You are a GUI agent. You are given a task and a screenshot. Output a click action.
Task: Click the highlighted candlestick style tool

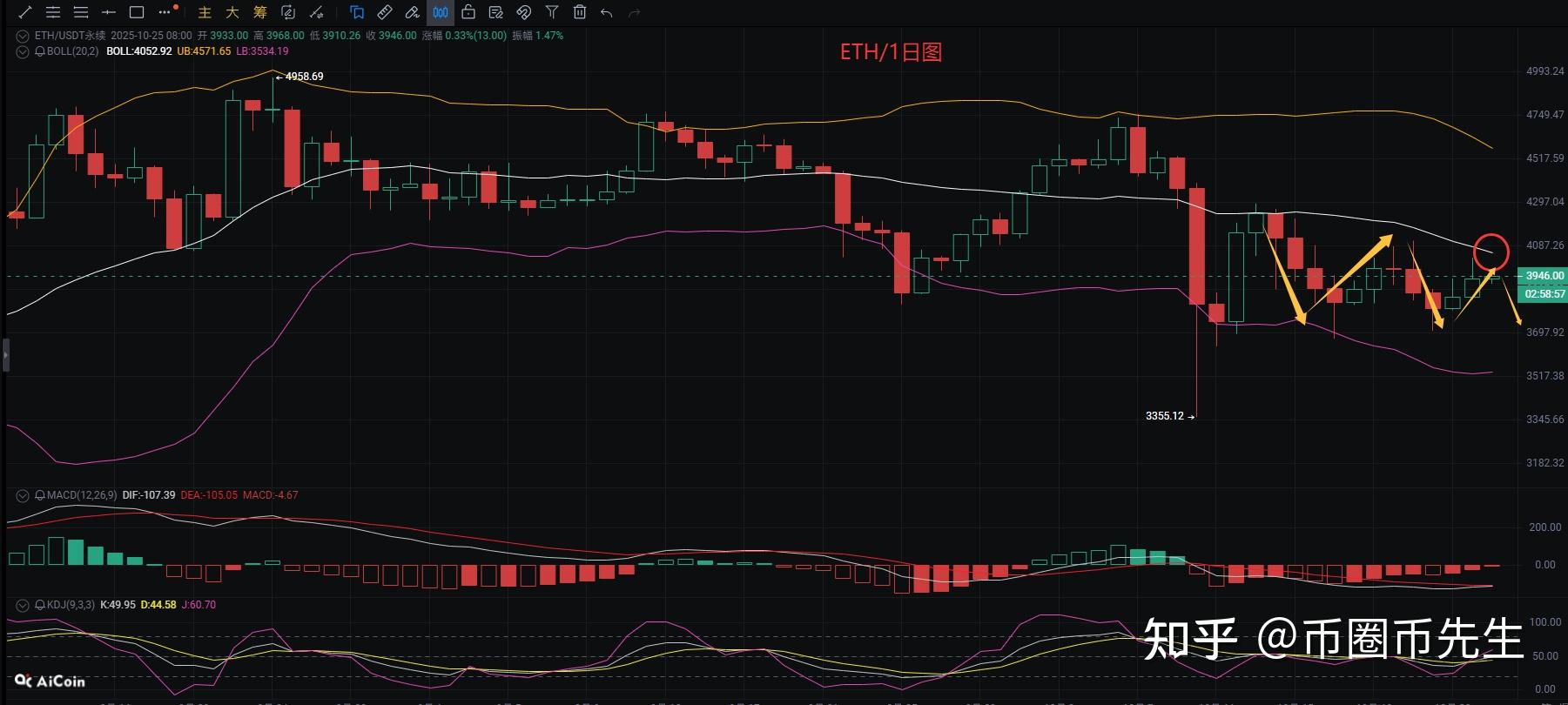441,12
